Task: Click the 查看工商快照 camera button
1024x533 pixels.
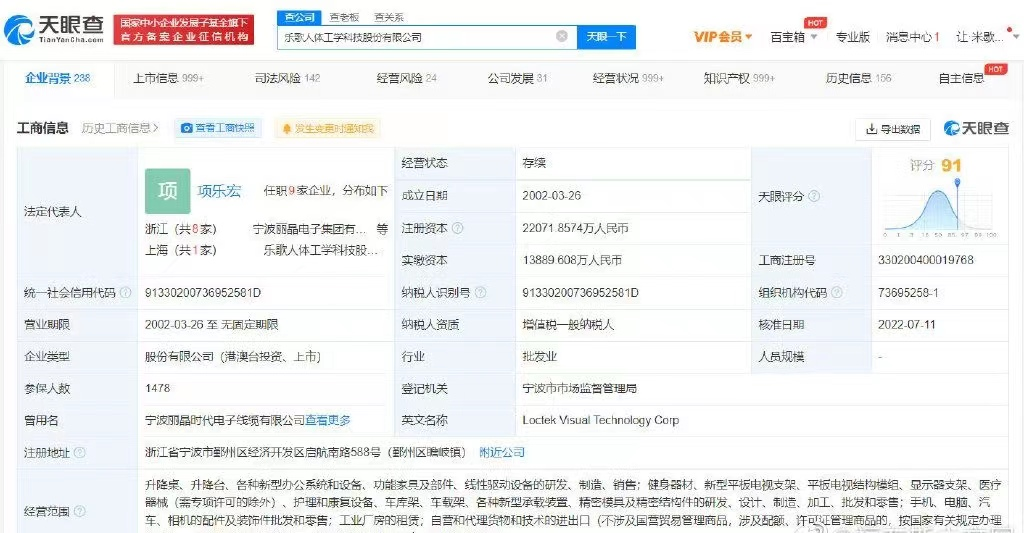Action: tap(218, 128)
